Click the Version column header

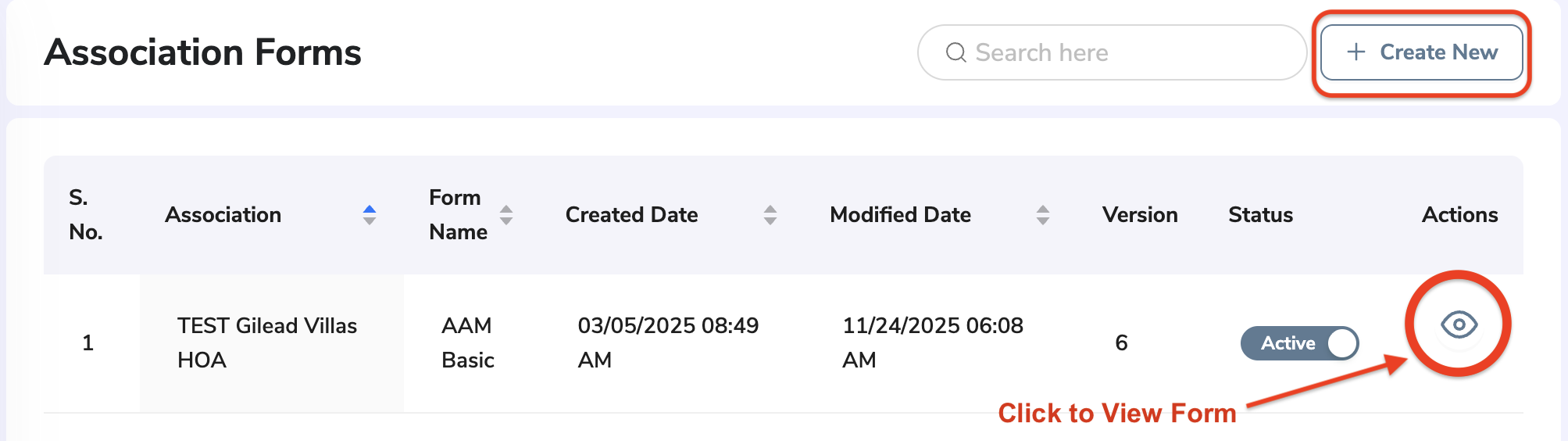click(1140, 215)
